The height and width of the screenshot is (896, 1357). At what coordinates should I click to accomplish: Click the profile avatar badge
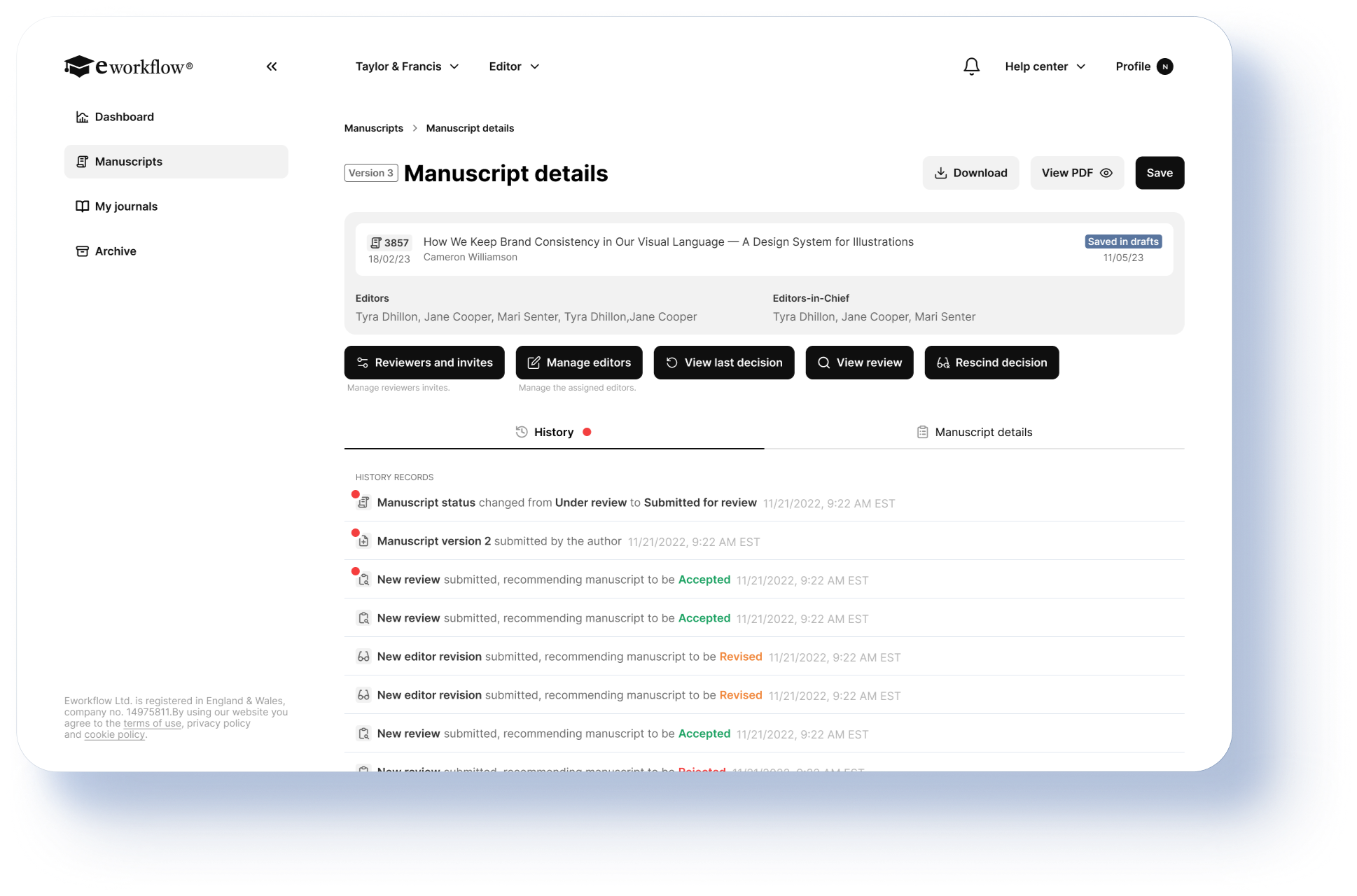pos(1165,66)
